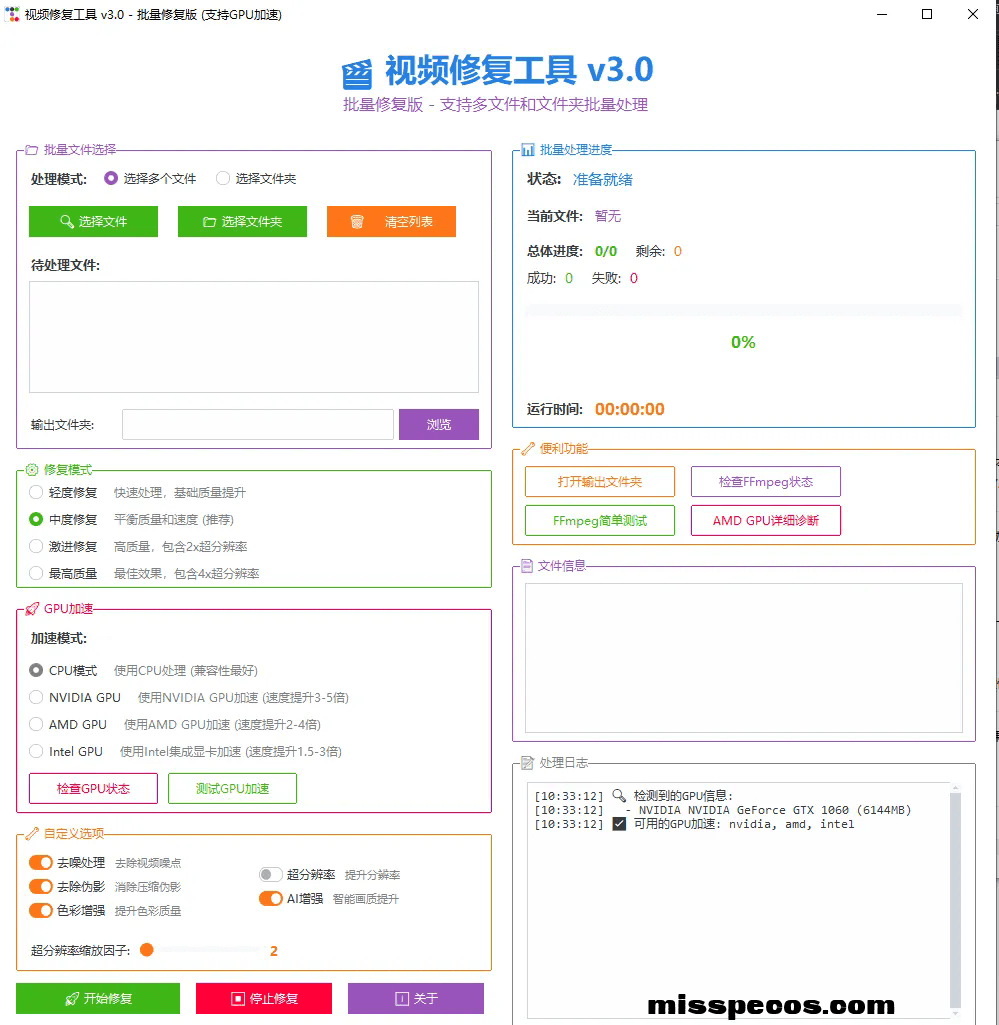Click the document icon beside 文件信息
The image size is (999, 1025).
pyautogui.click(x=526, y=566)
